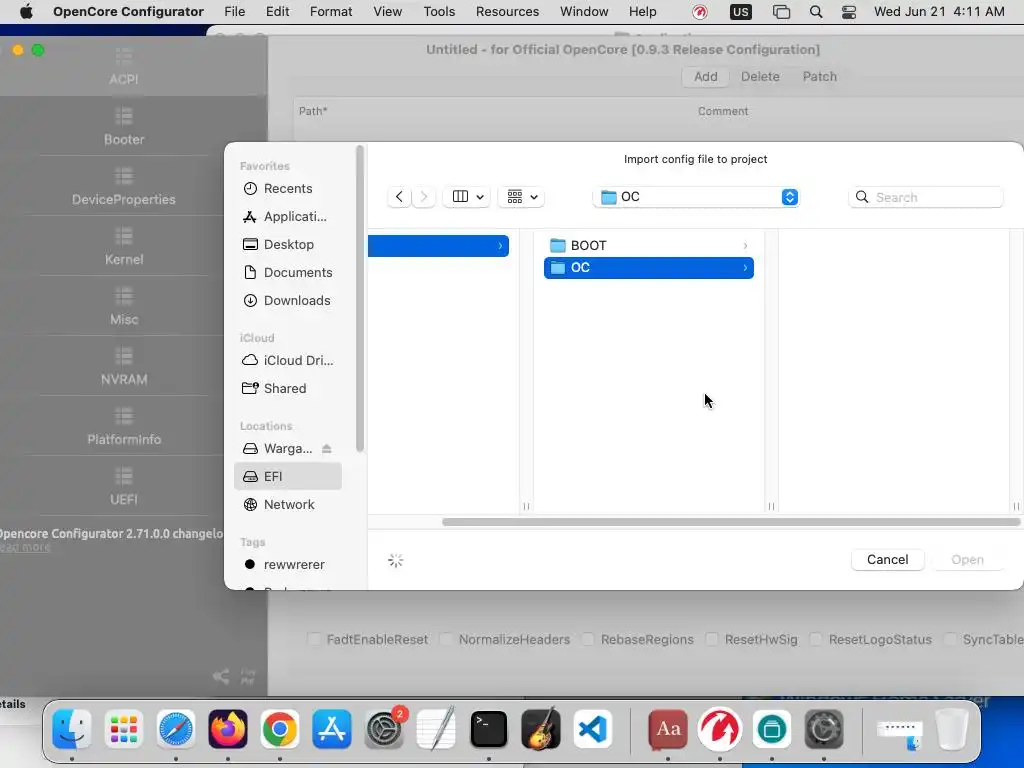
Task: Open Terminal from the Dock
Action: [x=488, y=729]
